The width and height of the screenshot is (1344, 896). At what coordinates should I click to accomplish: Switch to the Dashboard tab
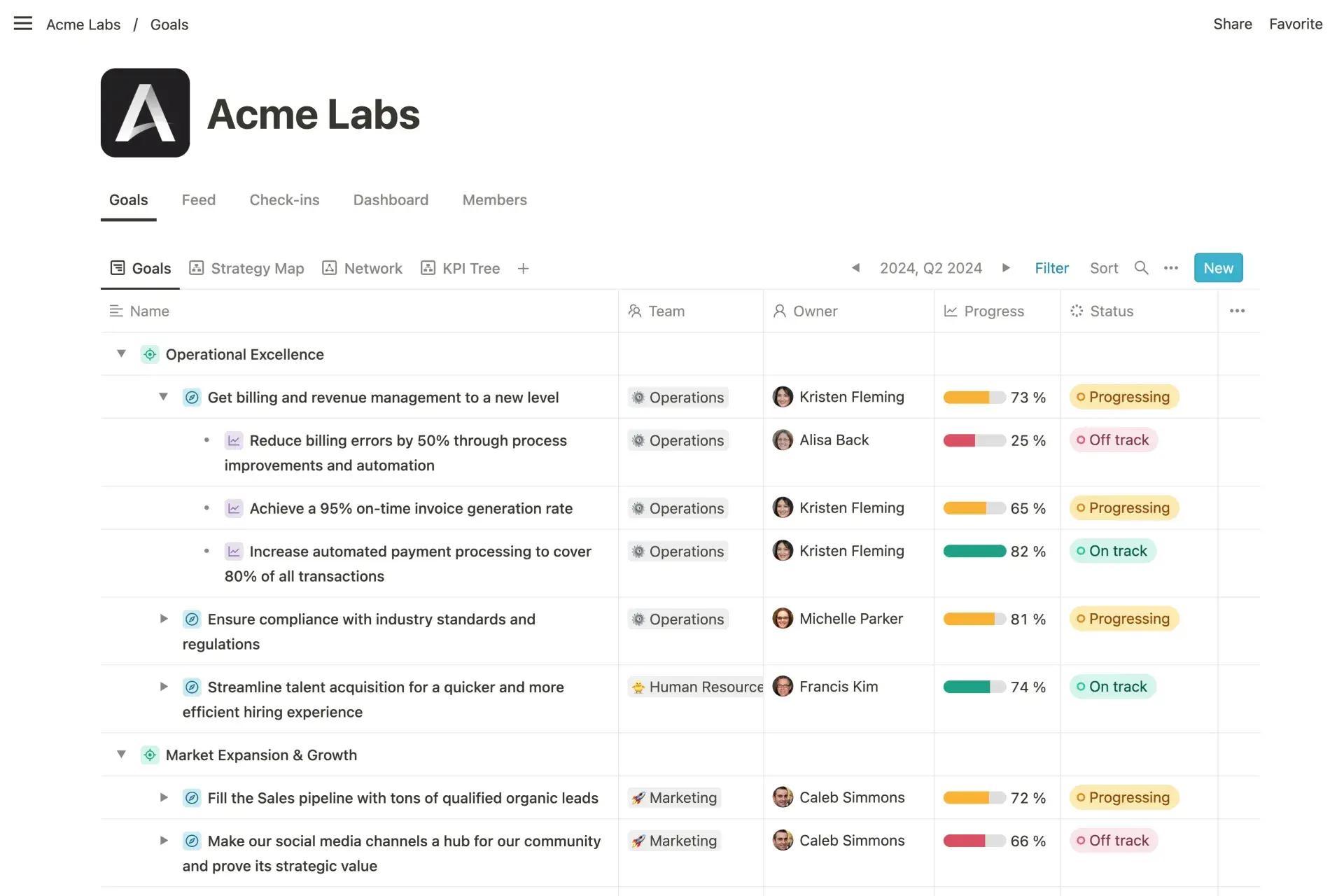click(x=390, y=200)
